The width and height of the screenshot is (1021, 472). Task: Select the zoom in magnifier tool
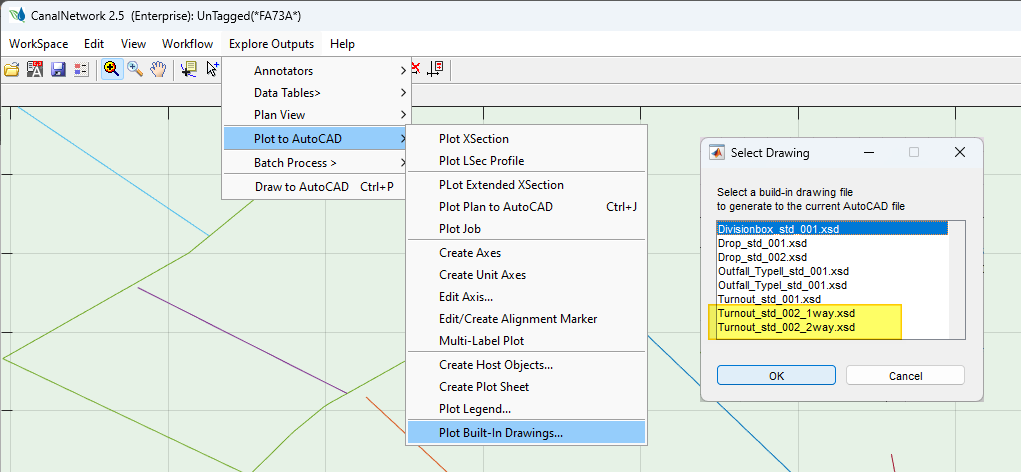pyautogui.click(x=111, y=69)
